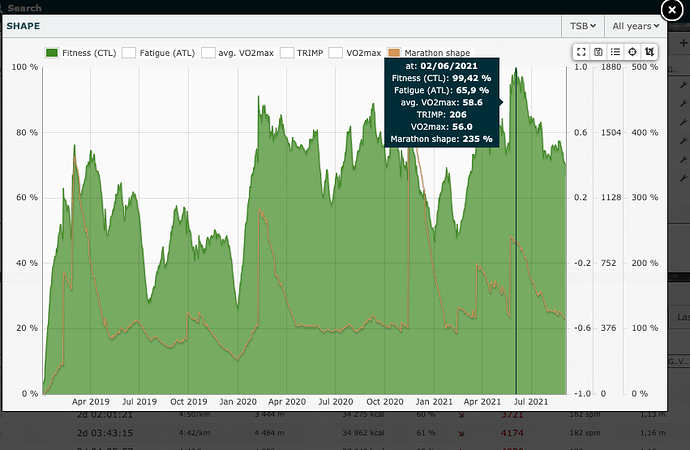Screen dimensions: 690x450
Task: Click the Oct 2019 axis label
Action: click(189, 402)
